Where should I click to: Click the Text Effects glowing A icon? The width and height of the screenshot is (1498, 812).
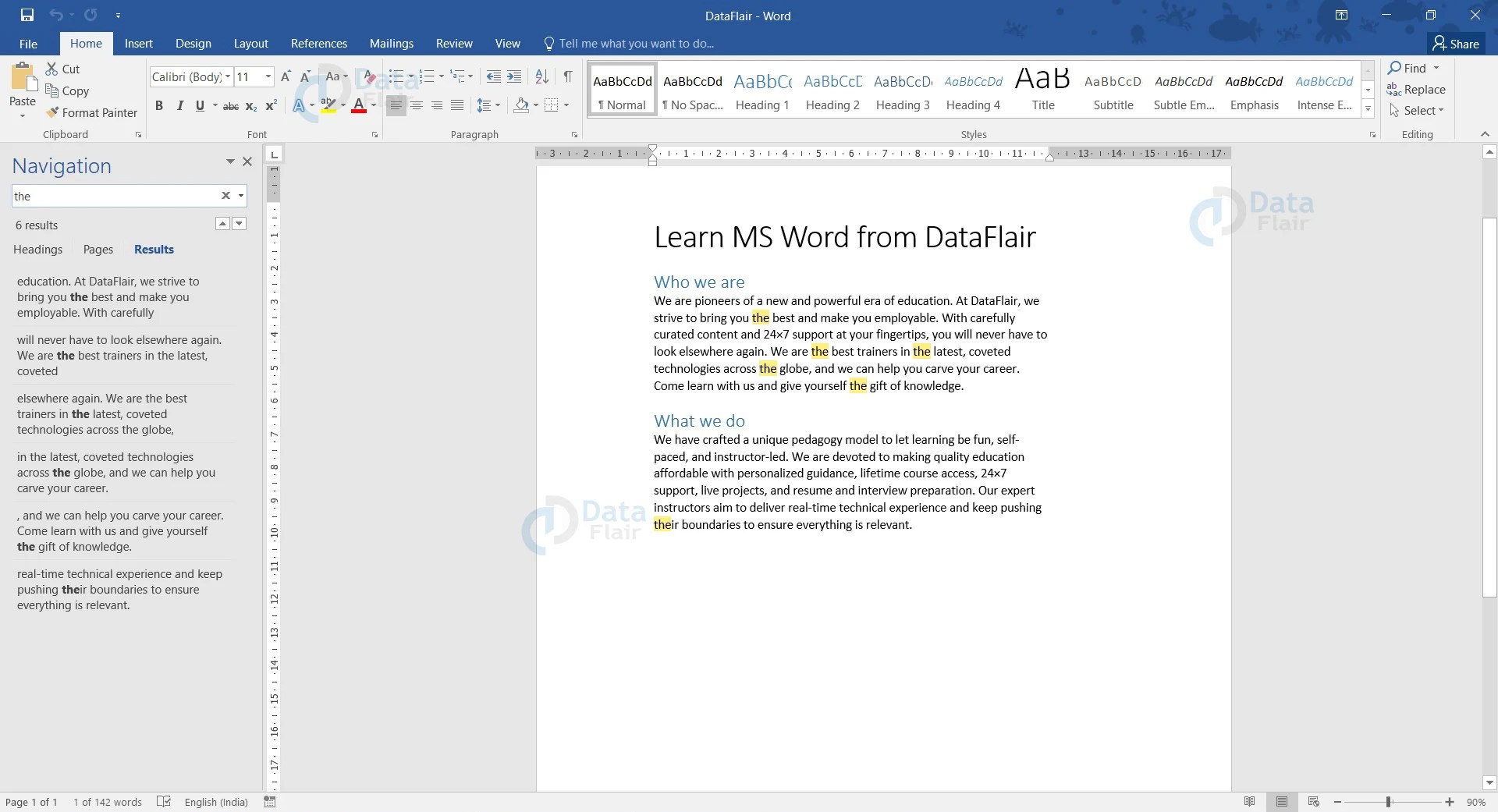tap(299, 105)
